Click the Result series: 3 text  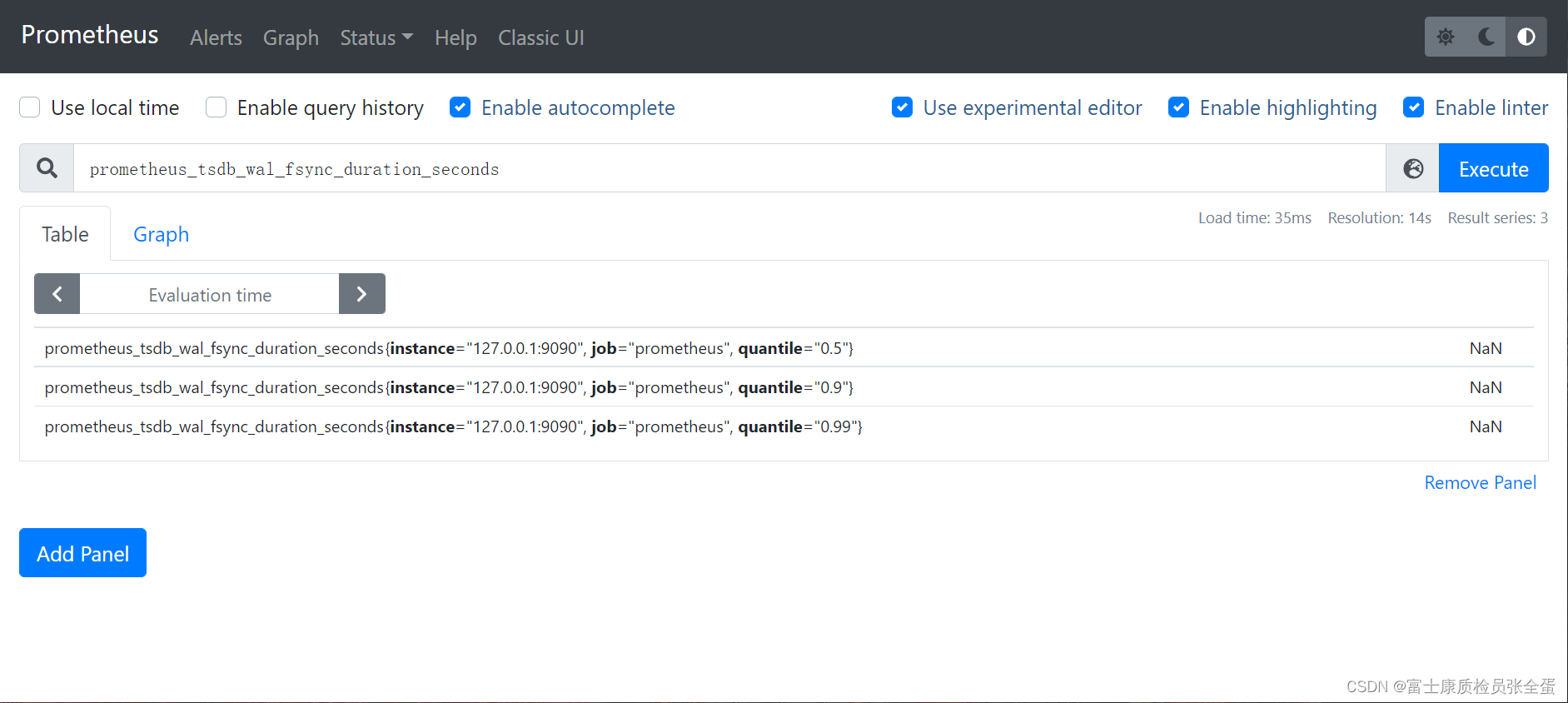tap(1498, 217)
